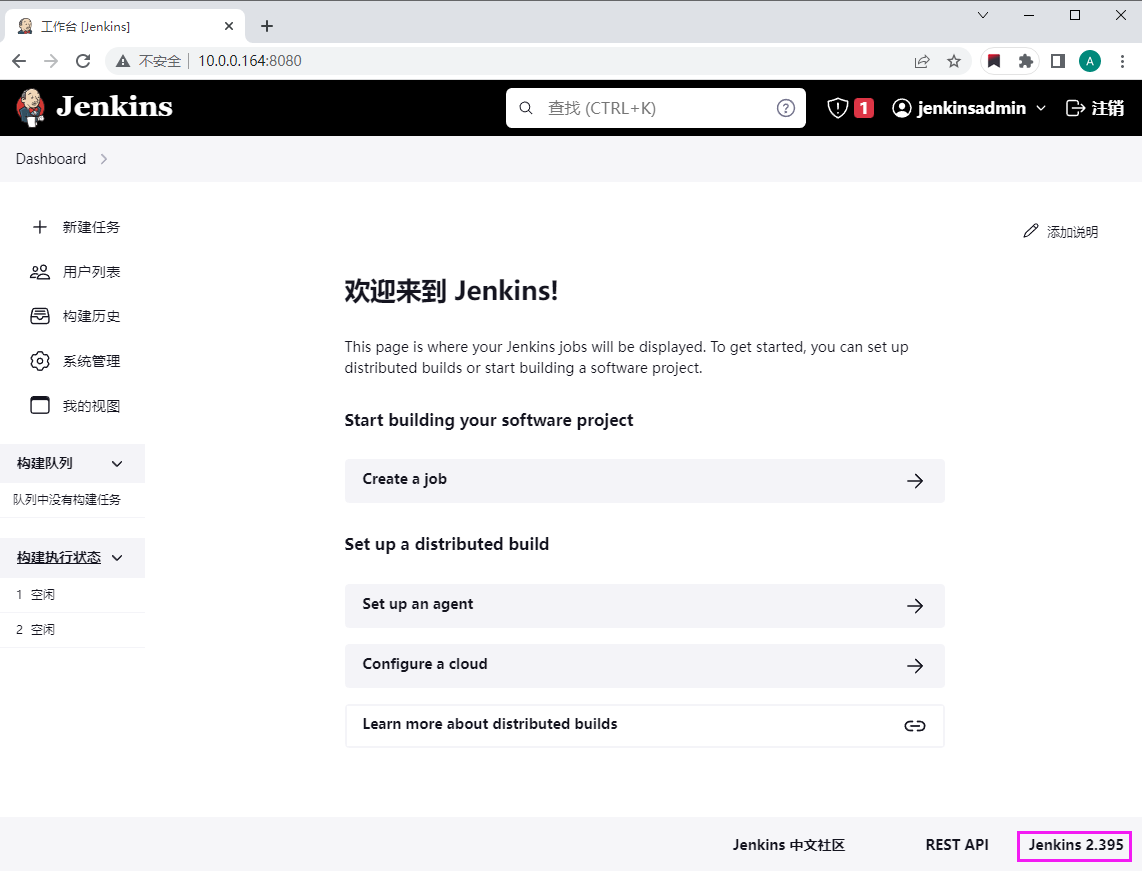This screenshot has height=871, width=1142.
Task: Click the plus icon for 新建任务
Action: tap(40, 227)
